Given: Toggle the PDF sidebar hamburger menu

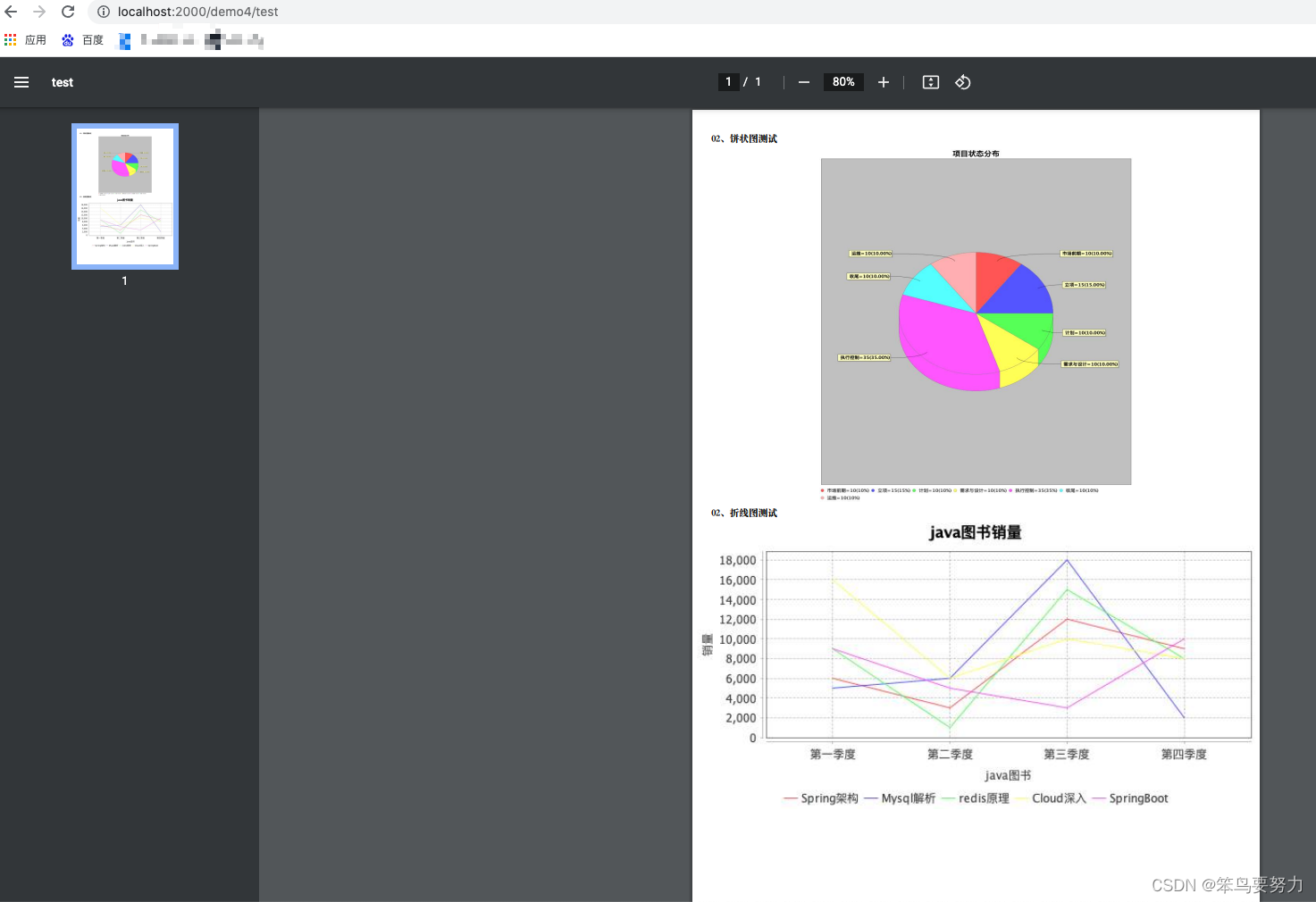Looking at the screenshot, I should point(21,82).
